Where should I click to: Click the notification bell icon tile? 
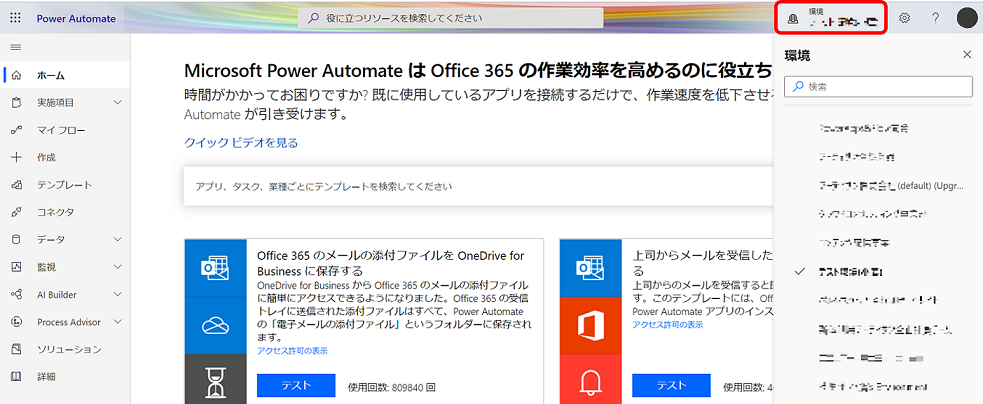(591, 379)
